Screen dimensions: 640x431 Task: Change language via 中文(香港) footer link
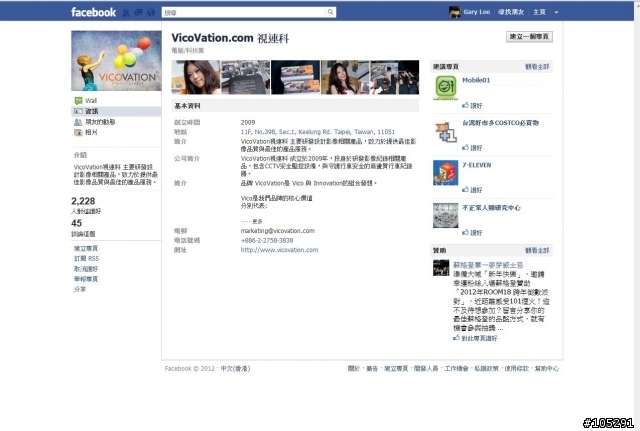click(235, 368)
